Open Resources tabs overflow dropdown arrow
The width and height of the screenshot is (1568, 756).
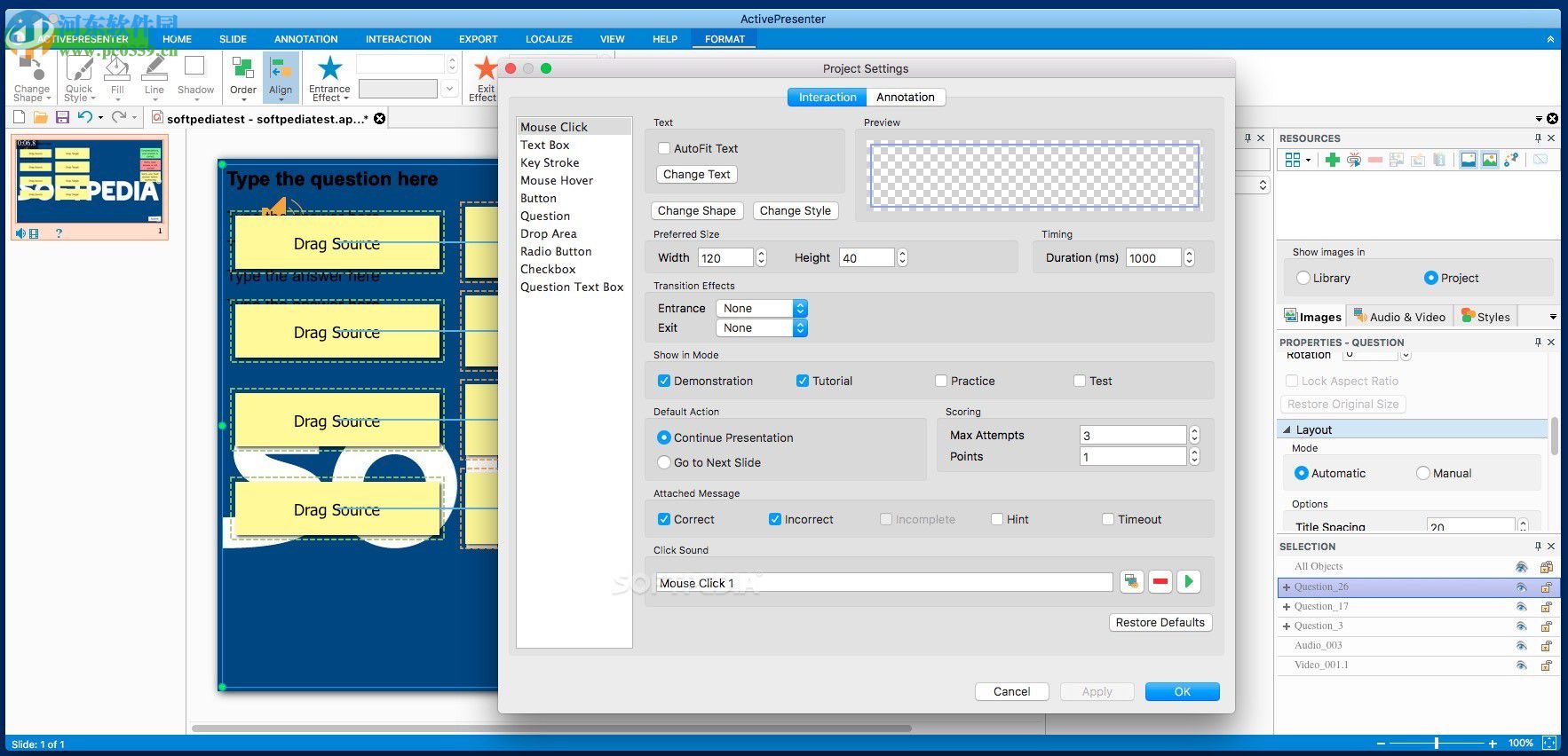[1553, 317]
